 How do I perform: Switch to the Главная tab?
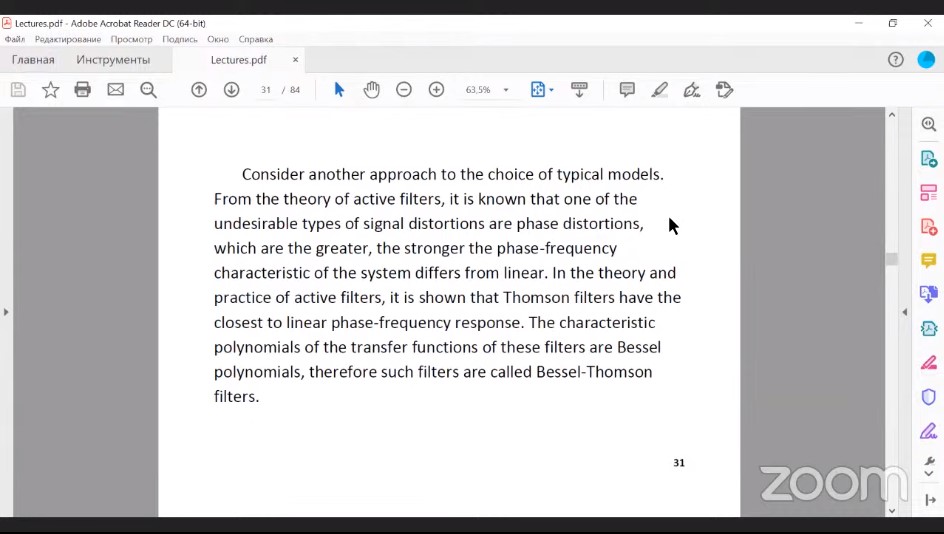33,60
